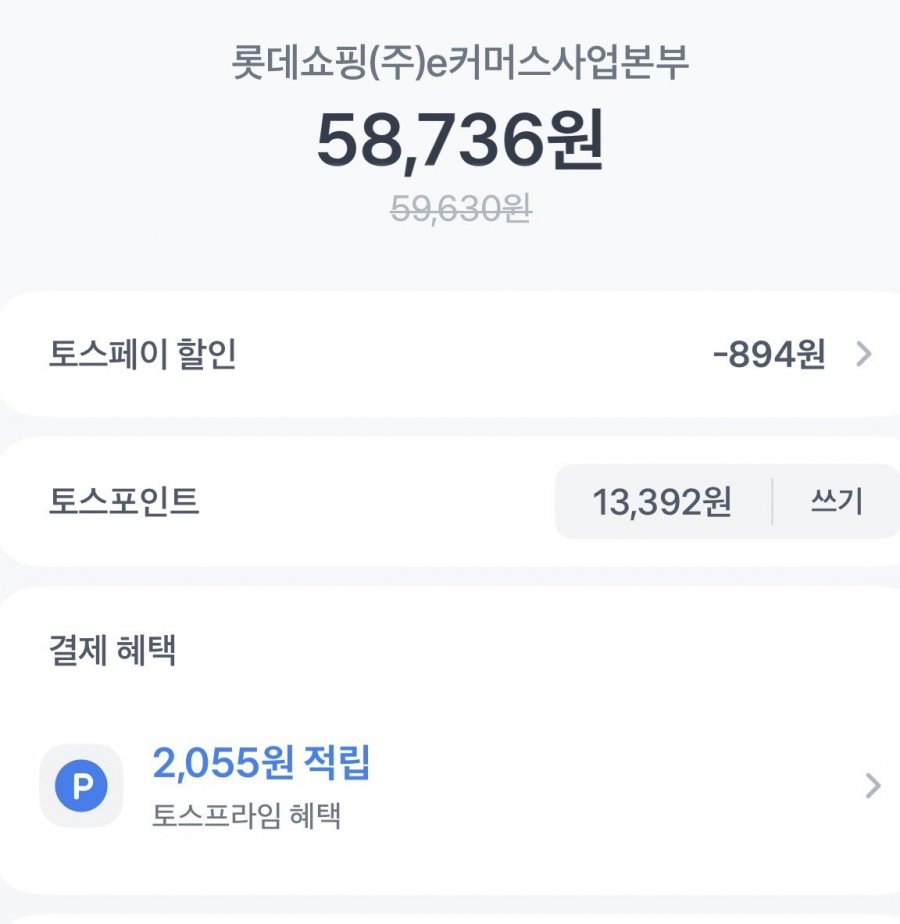Screen dimensions: 900x924
Task: Tap the 토스프라임 혜택 subtitle text
Action: (246, 816)
